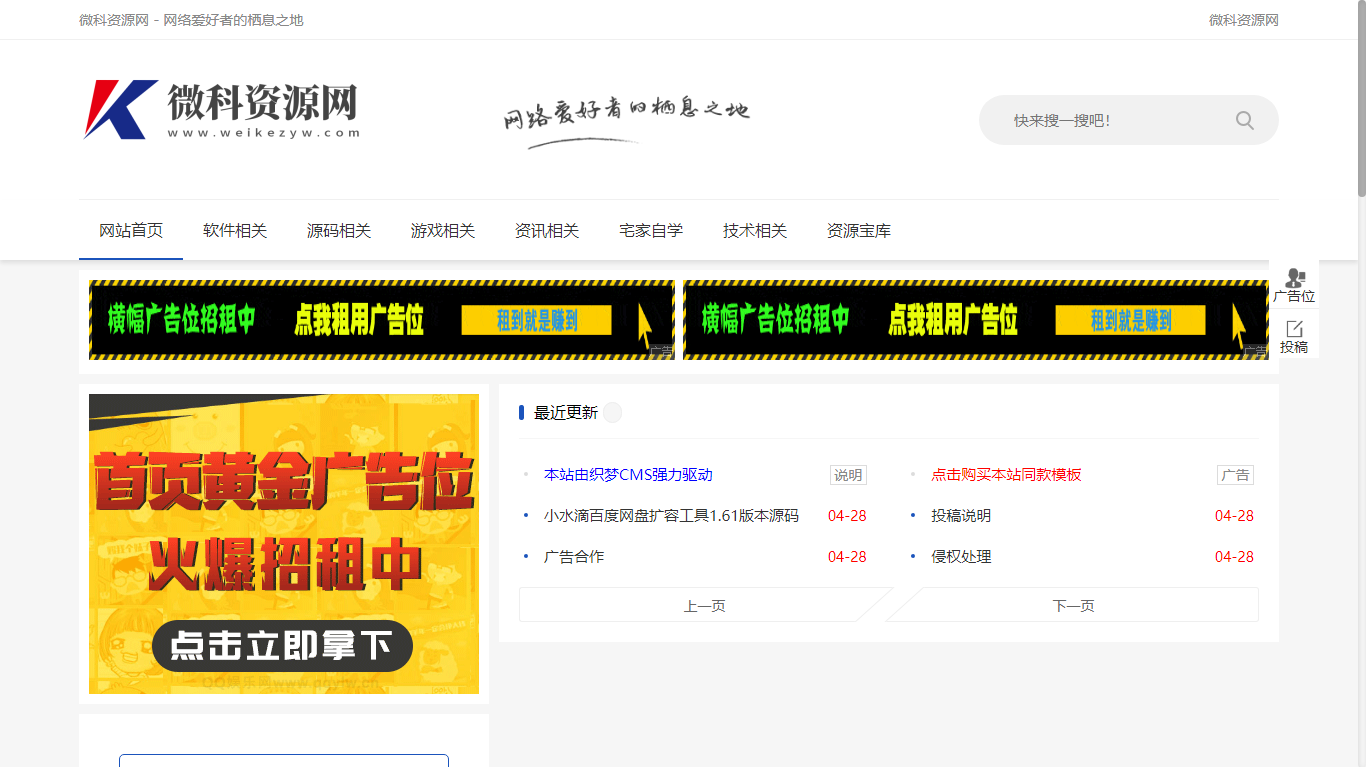The width and height of the screenshot is (1366, 767).
Task: Open the 游戏相关 section
Action: (x=443, y=230)
